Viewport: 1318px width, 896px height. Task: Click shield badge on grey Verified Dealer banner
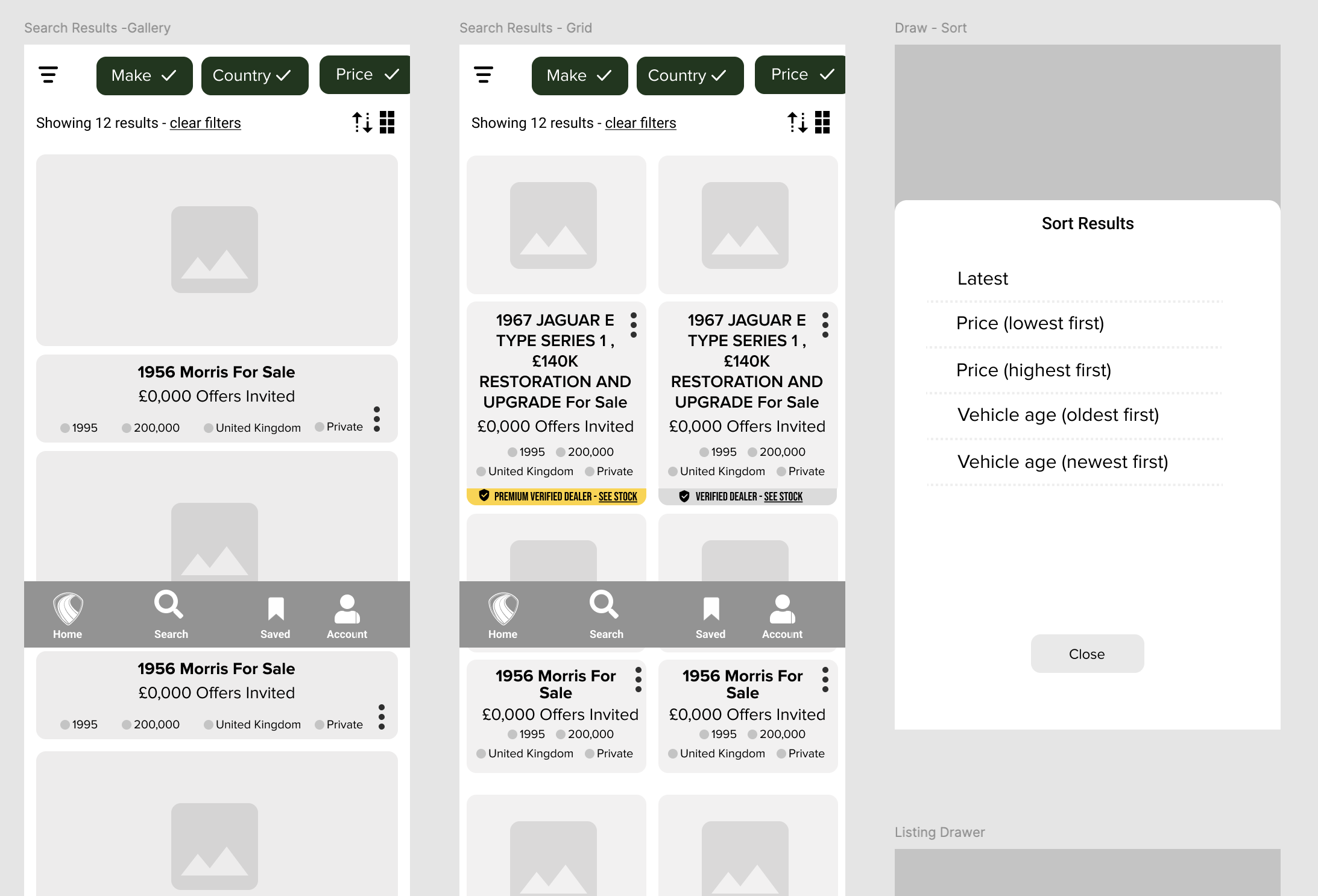pyautogui.click(x=684, y=496)
